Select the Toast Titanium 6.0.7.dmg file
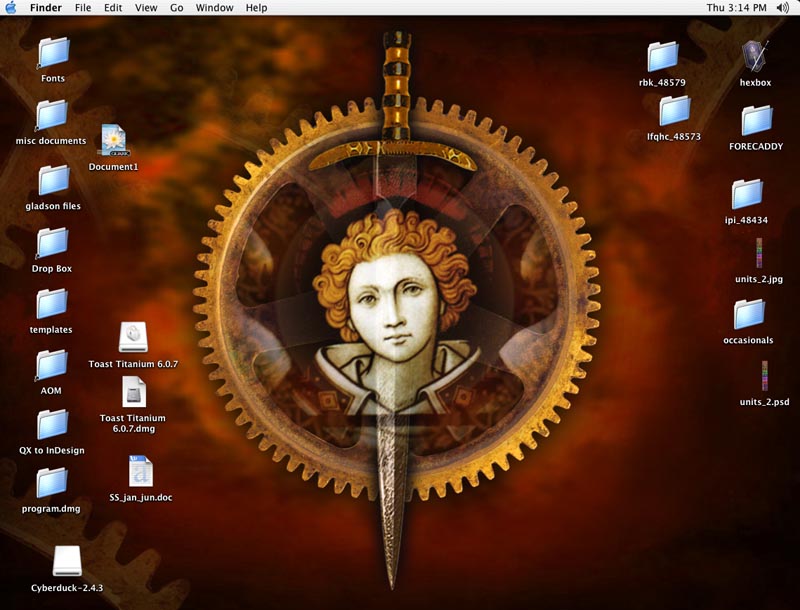 [133, 392]
